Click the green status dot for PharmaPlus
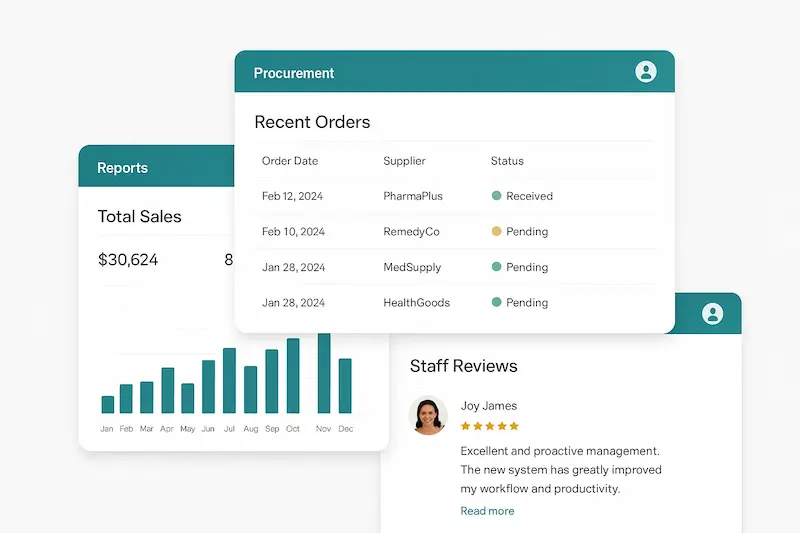The height and width of the screenshot is (533, 800). tap(496, 195)
